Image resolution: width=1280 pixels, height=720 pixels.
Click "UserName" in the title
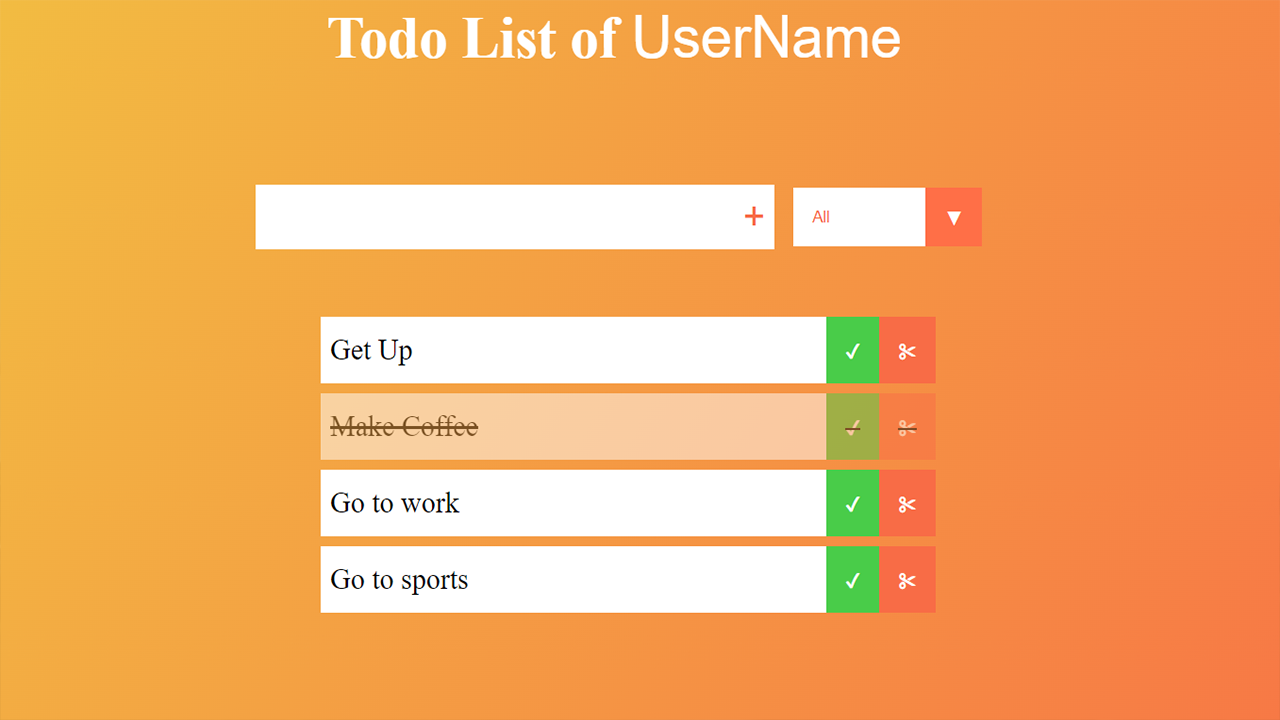click(x=767, y=37)
